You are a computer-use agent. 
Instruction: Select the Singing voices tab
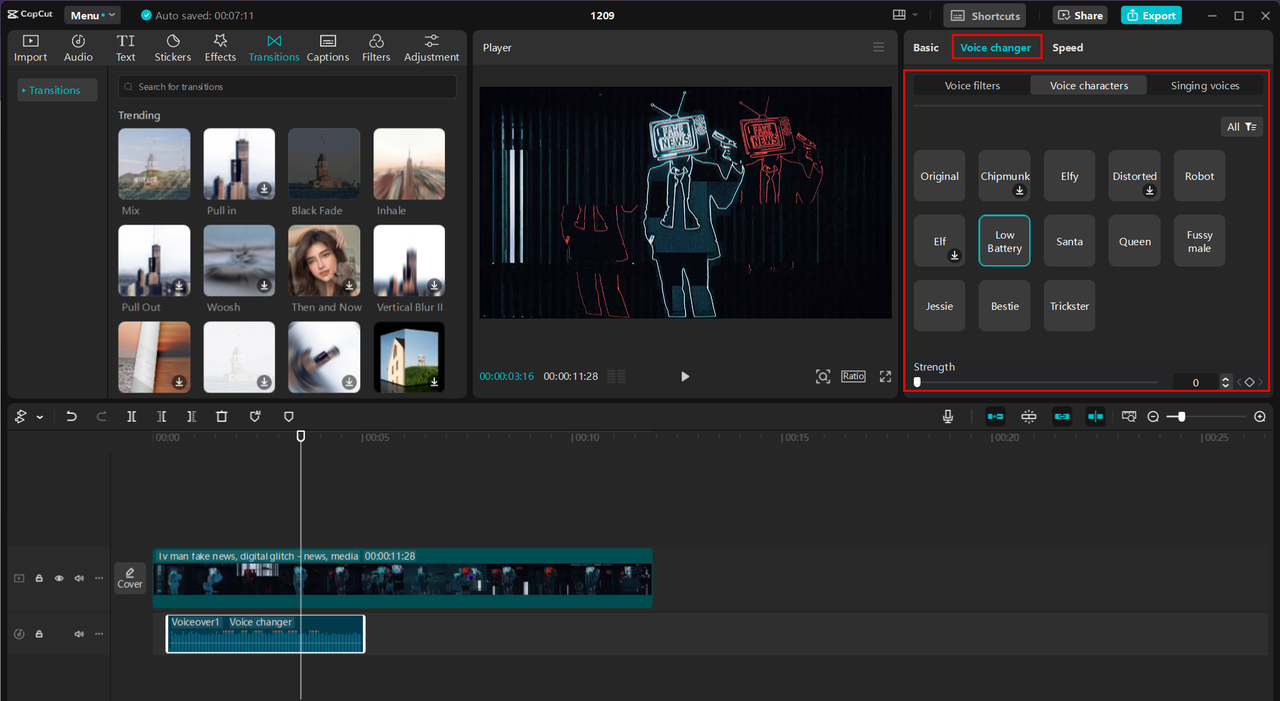(1205, 86)
